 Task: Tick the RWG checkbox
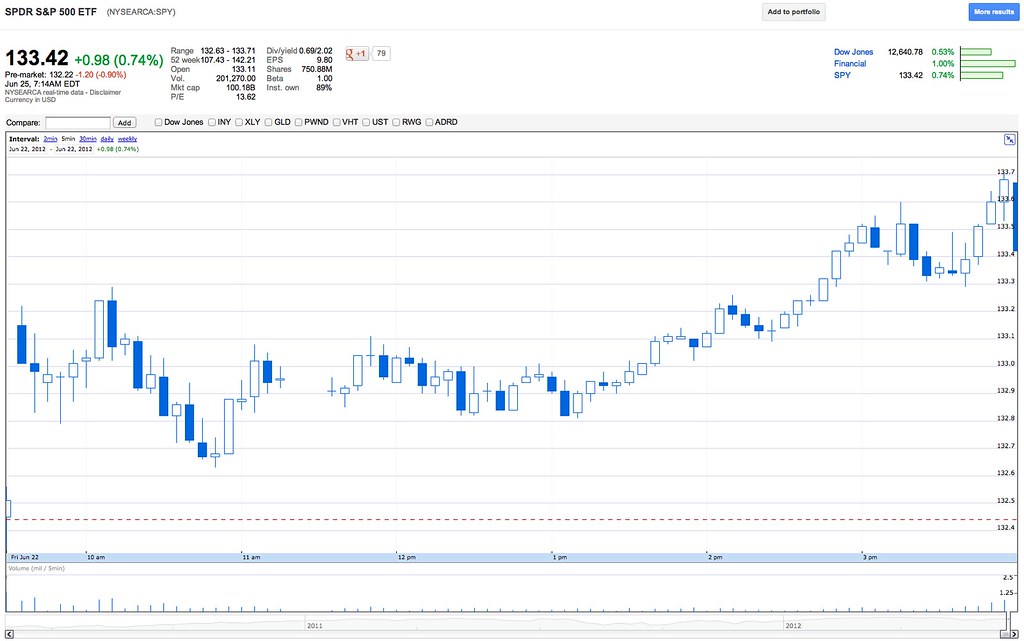point(396,122)
